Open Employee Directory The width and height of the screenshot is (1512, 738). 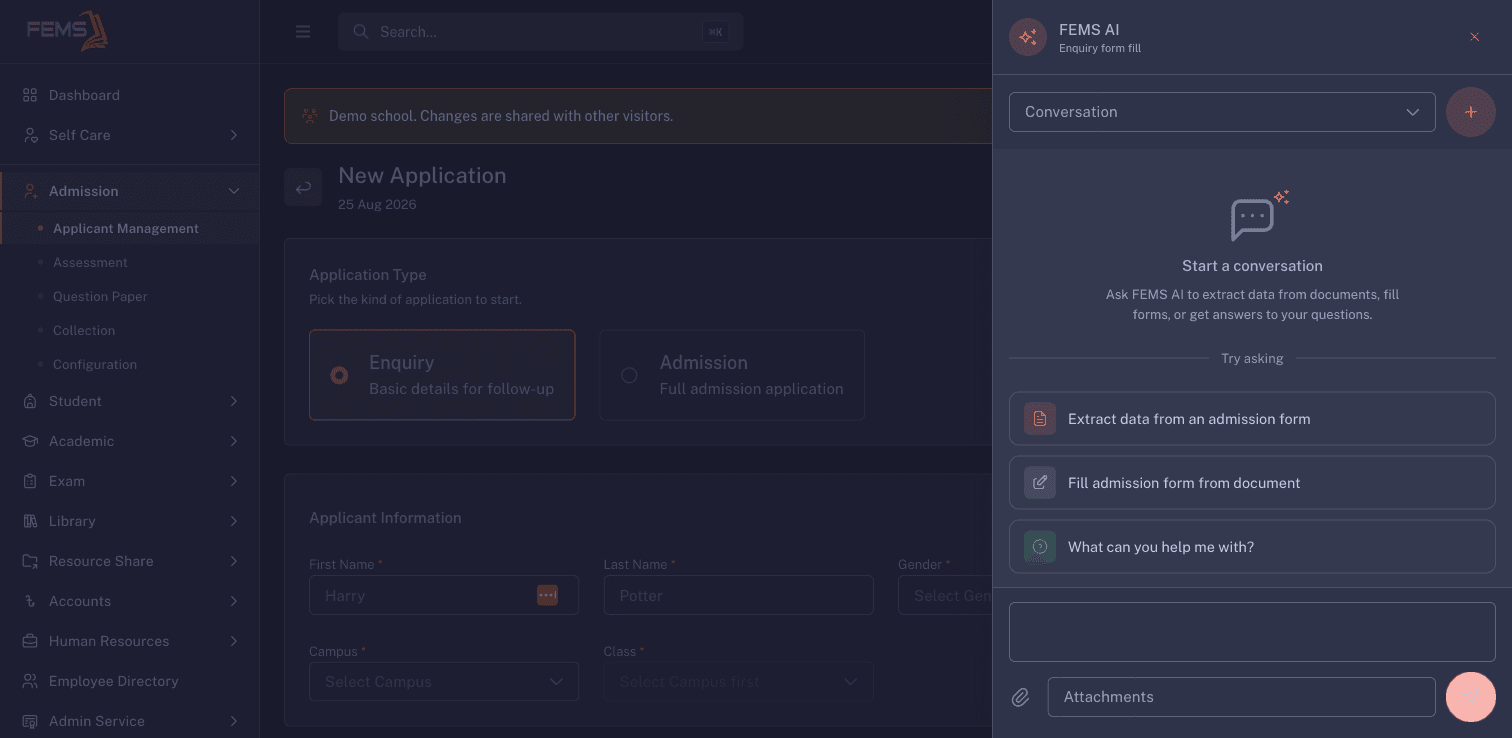click(130, 681)
